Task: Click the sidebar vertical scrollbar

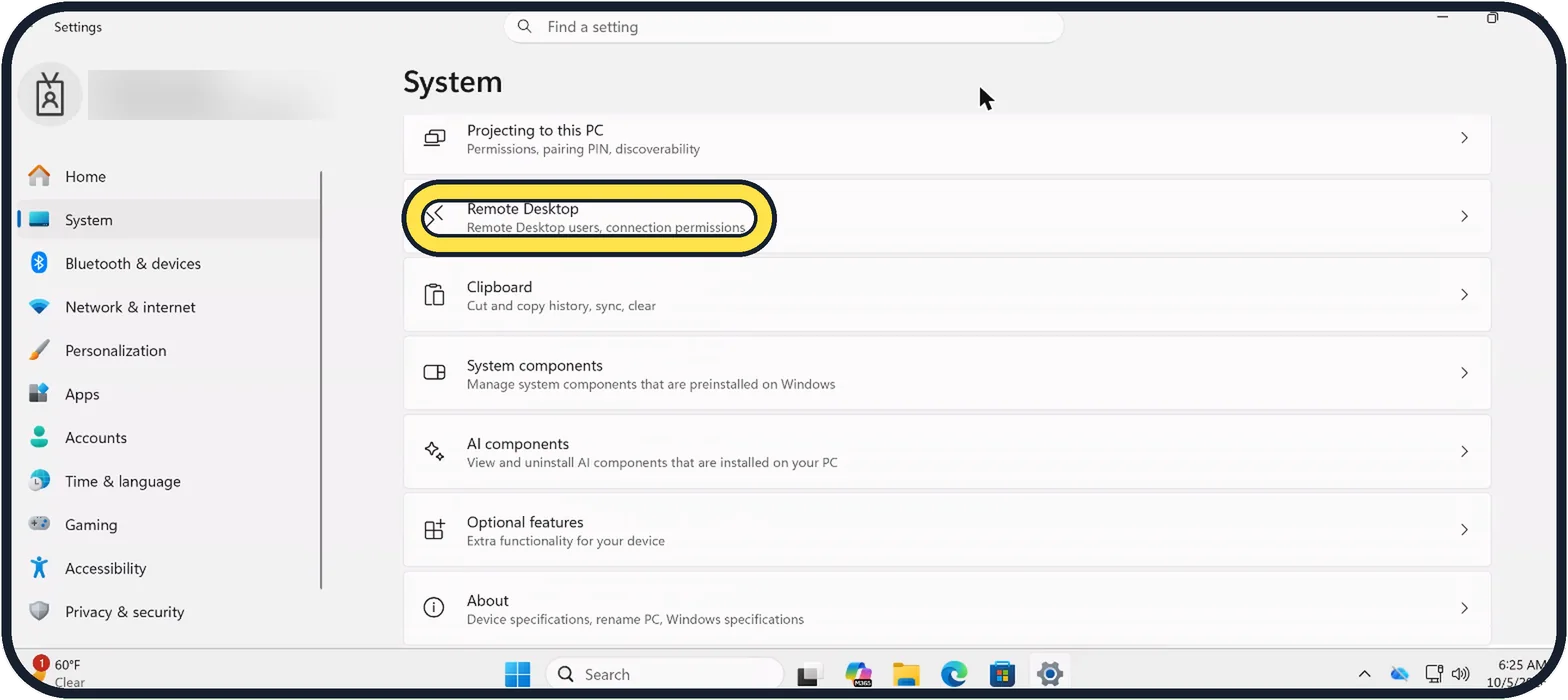Action: click(x=321, y=380)
